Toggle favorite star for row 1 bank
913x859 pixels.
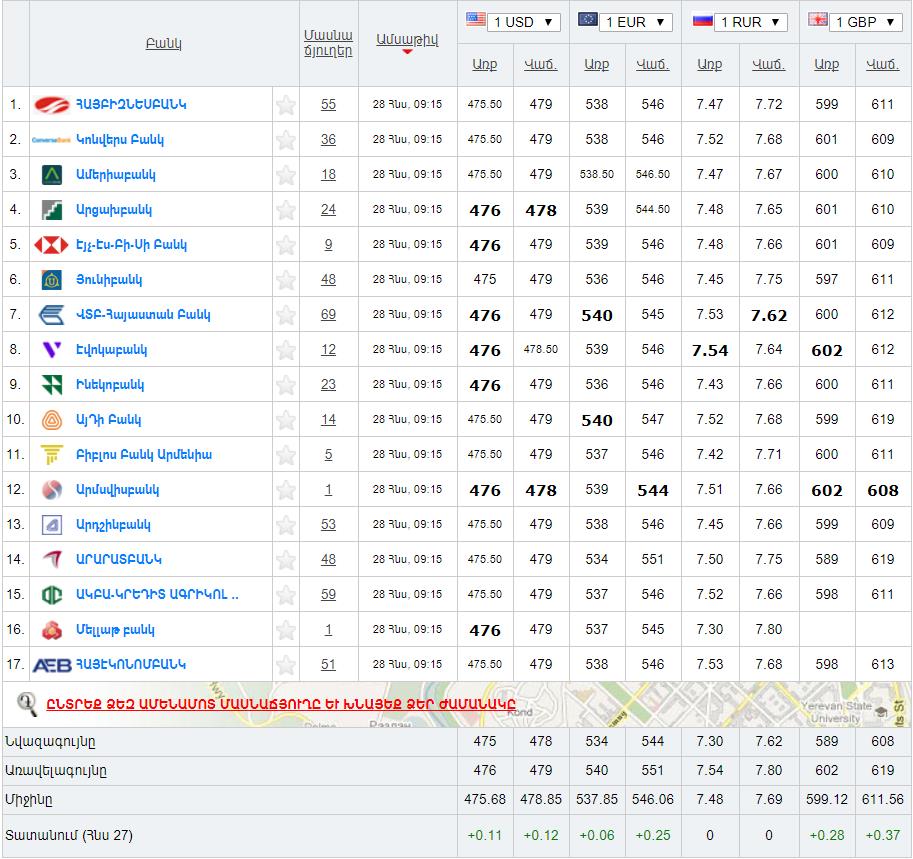tap(286, 105)
